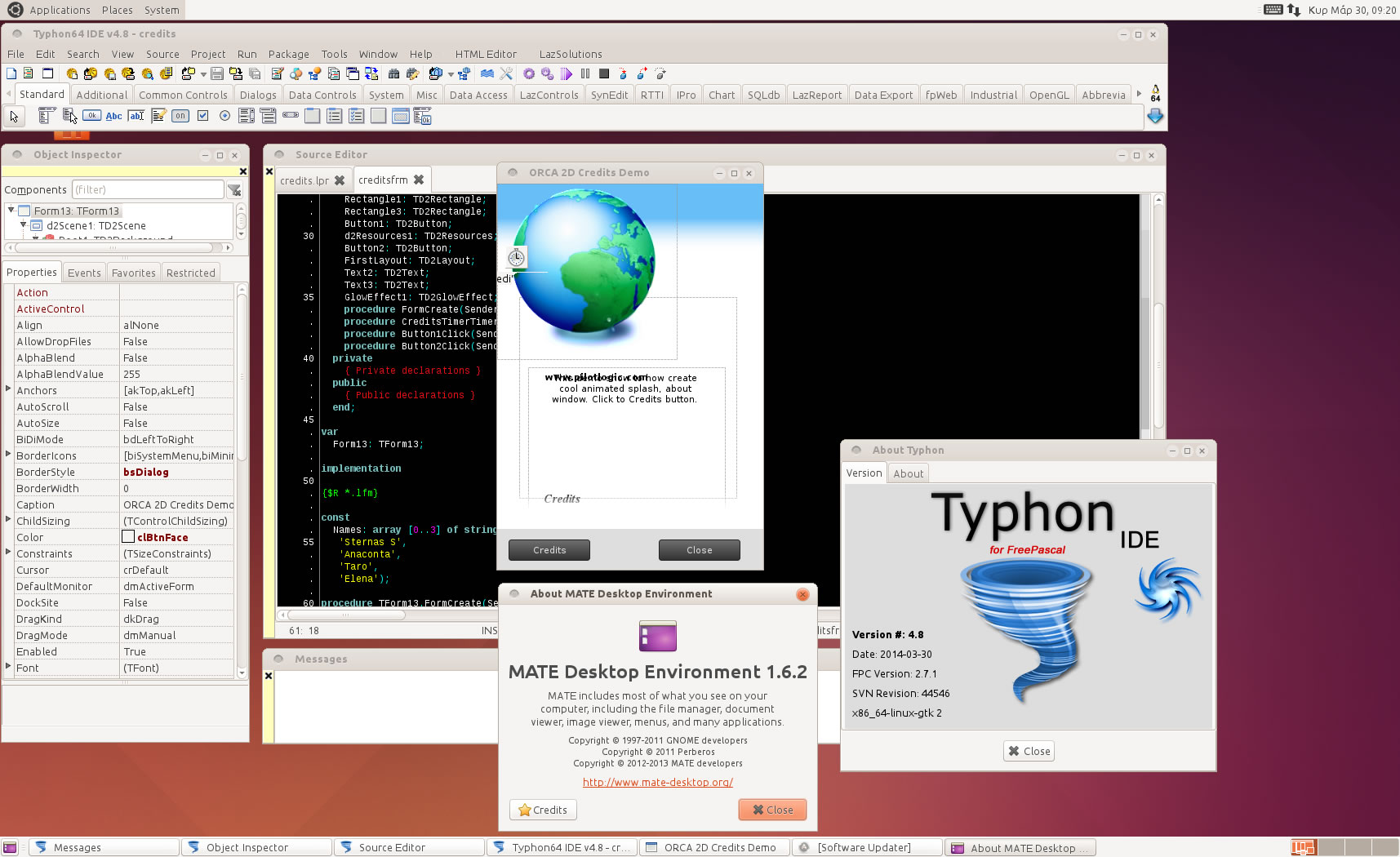The image size is (1400, 857).
Task: Open dropdown arrow beside Save icon
Action: coord(203,74)
